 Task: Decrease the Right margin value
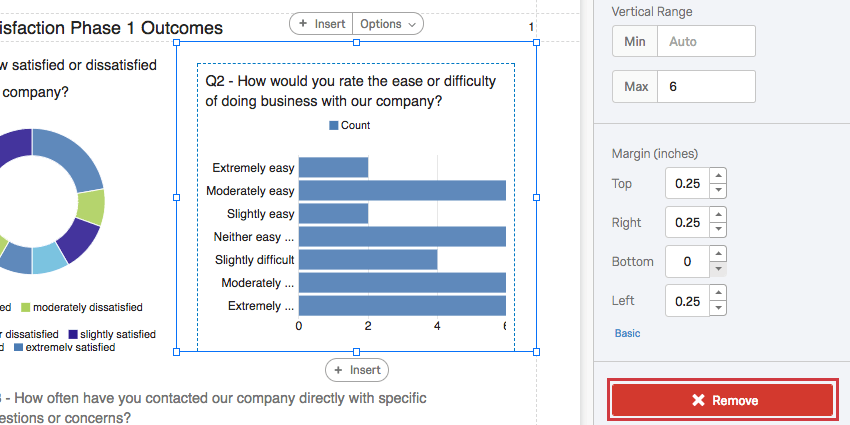click(718, 230)
